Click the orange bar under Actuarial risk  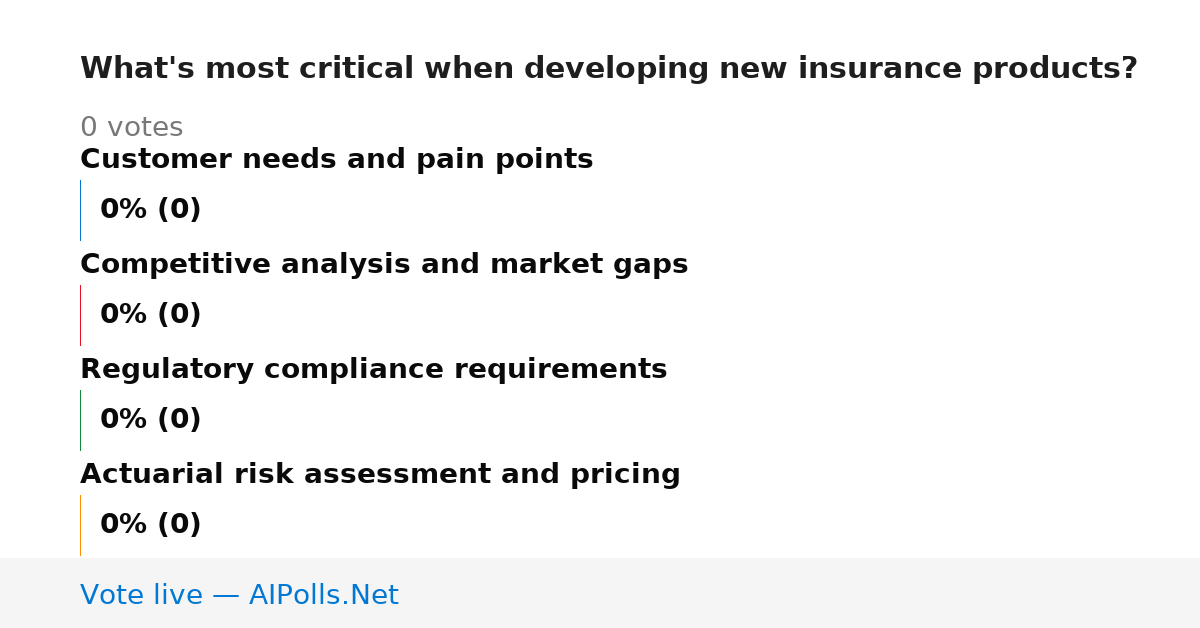[80, 525]
